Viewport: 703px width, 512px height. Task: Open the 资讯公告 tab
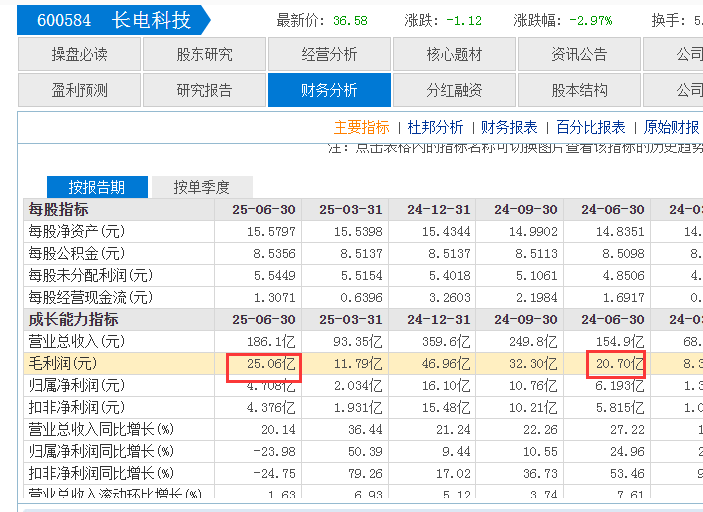click(x=579, y=54)
